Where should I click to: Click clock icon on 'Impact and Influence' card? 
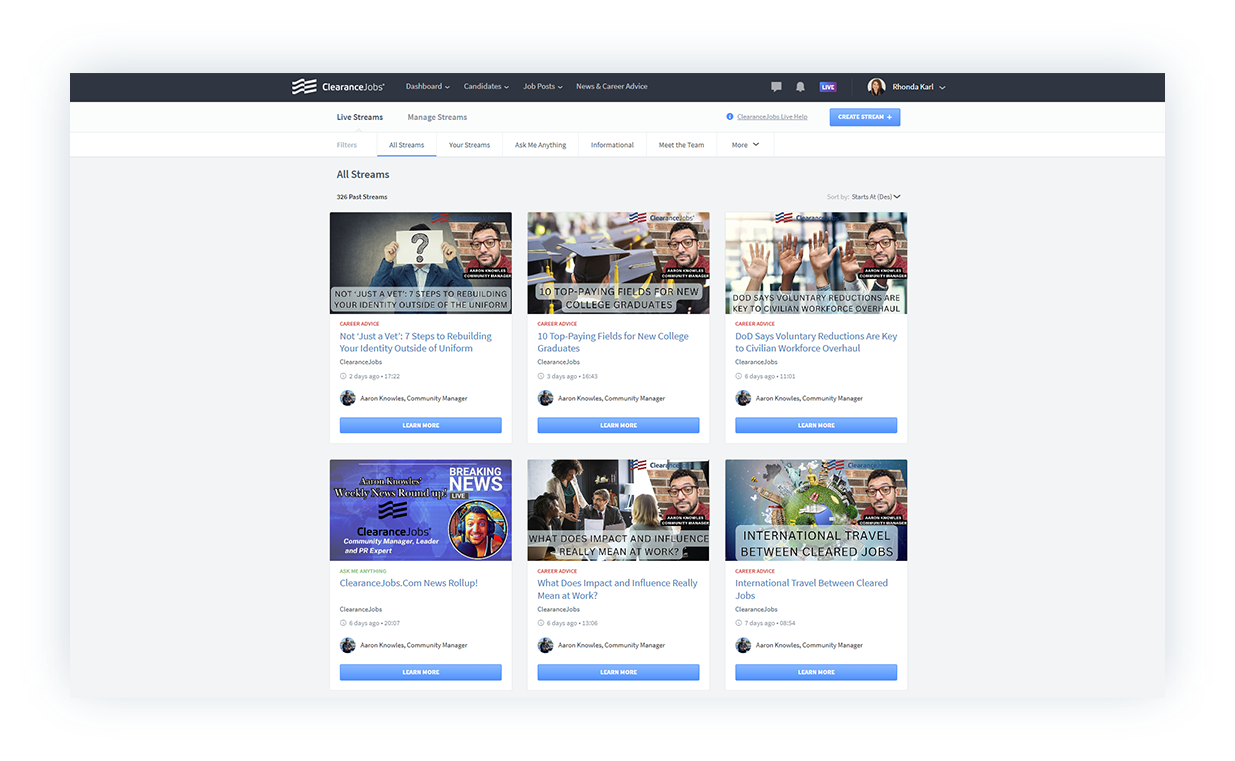click(x=541, y=623)
